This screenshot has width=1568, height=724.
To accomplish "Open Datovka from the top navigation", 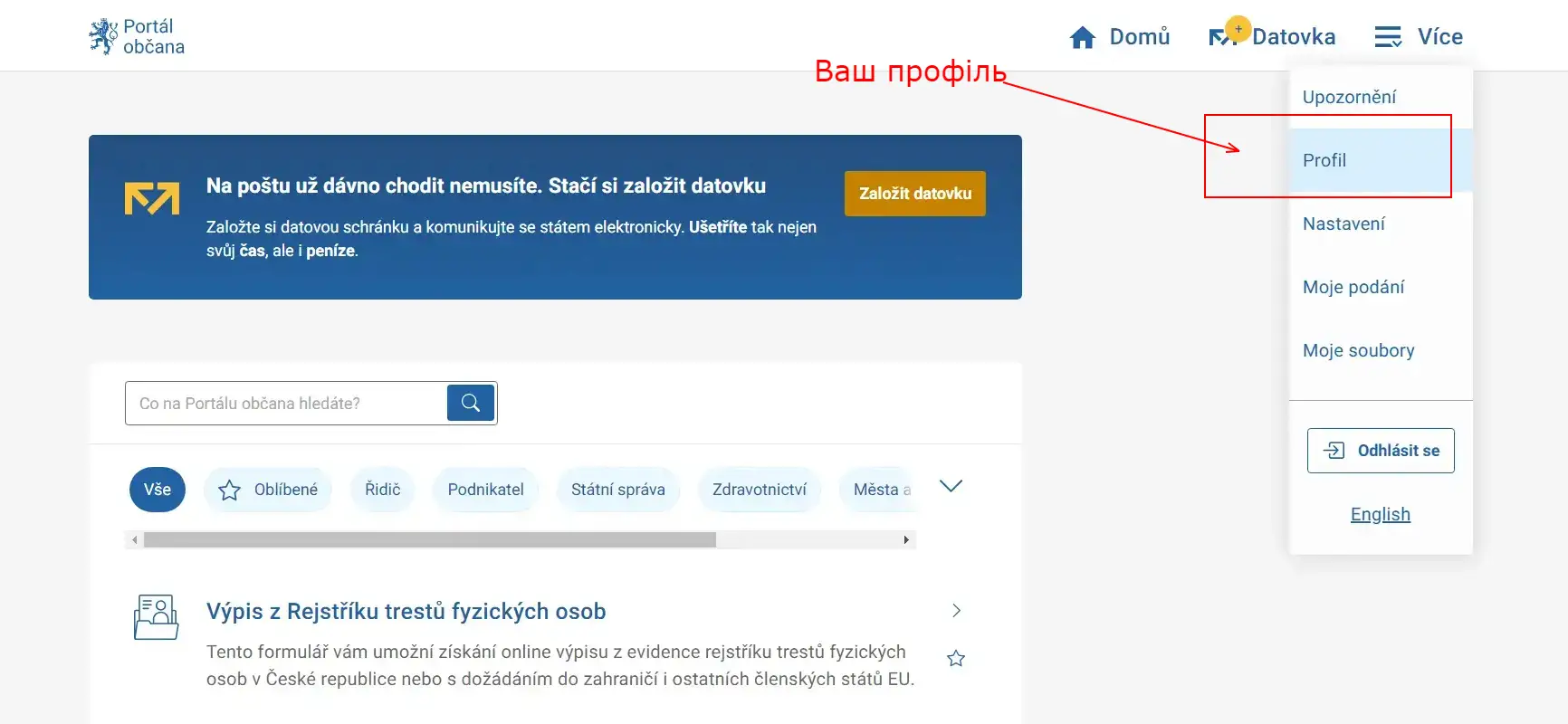I will (1272, 36).
